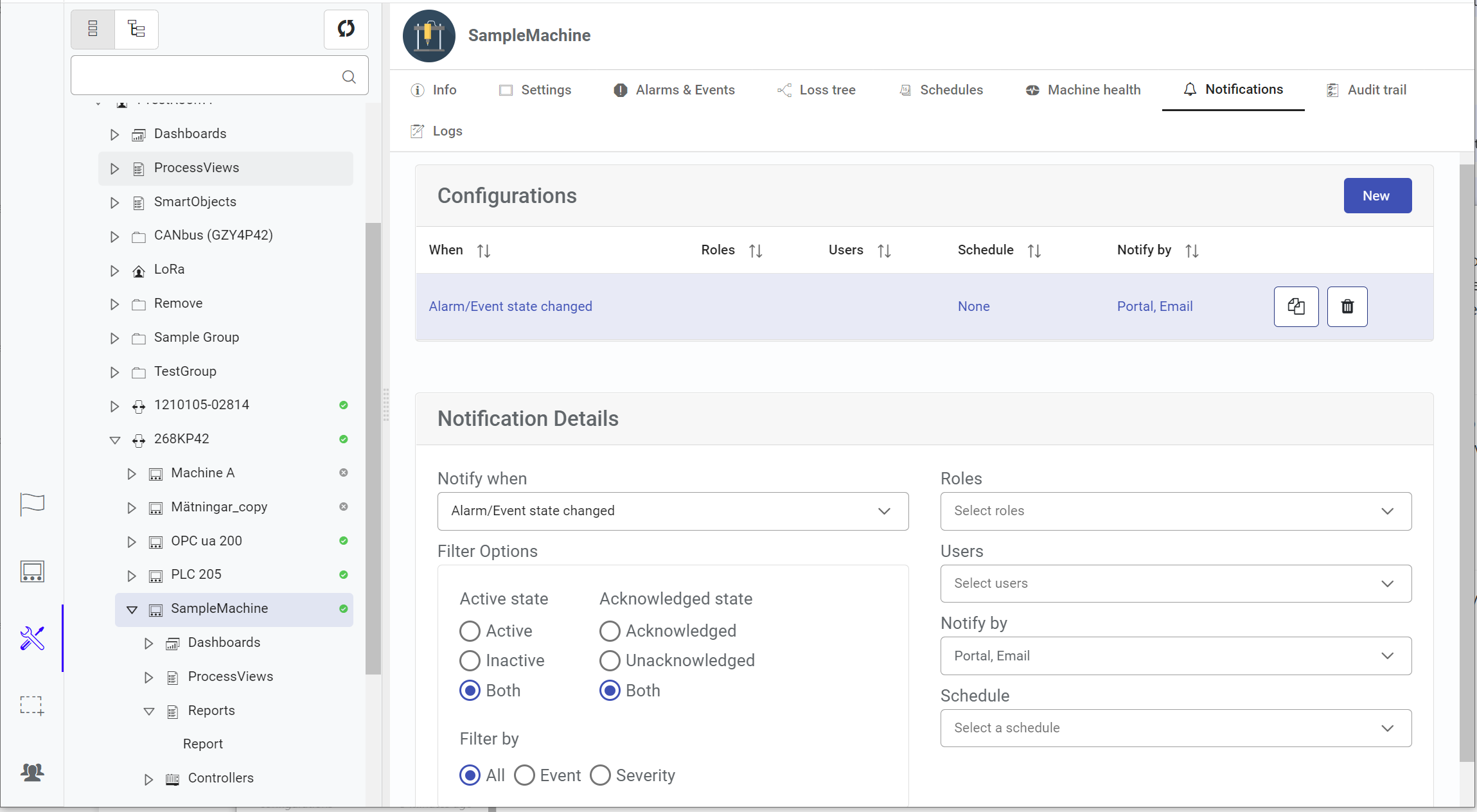Viewport: 1477px width, 812px height.
Task: Click the refresh tree button
Action: tap(346, 29)
